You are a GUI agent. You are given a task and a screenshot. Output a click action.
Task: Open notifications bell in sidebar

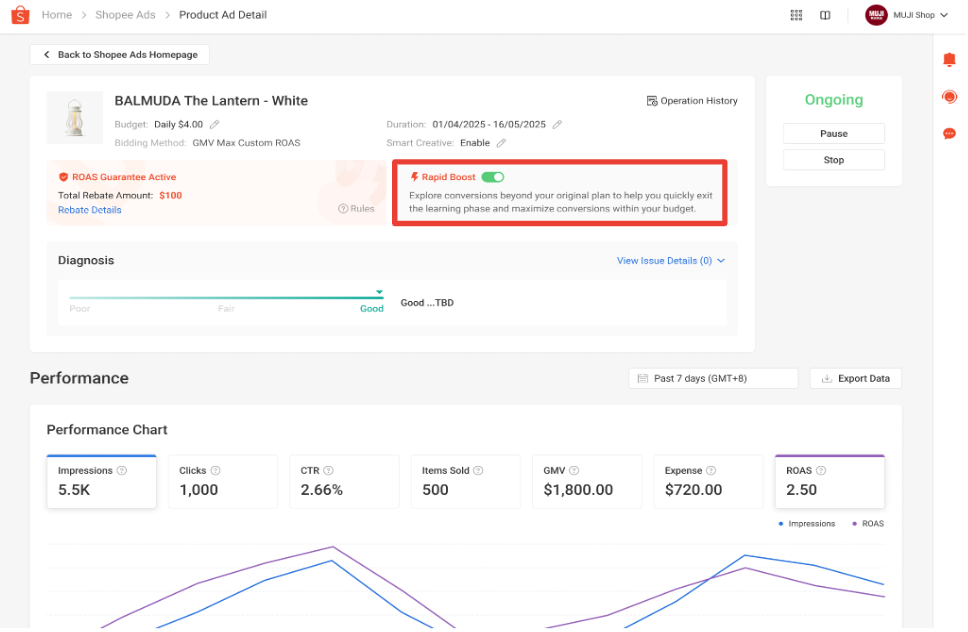tap(949, 59)
